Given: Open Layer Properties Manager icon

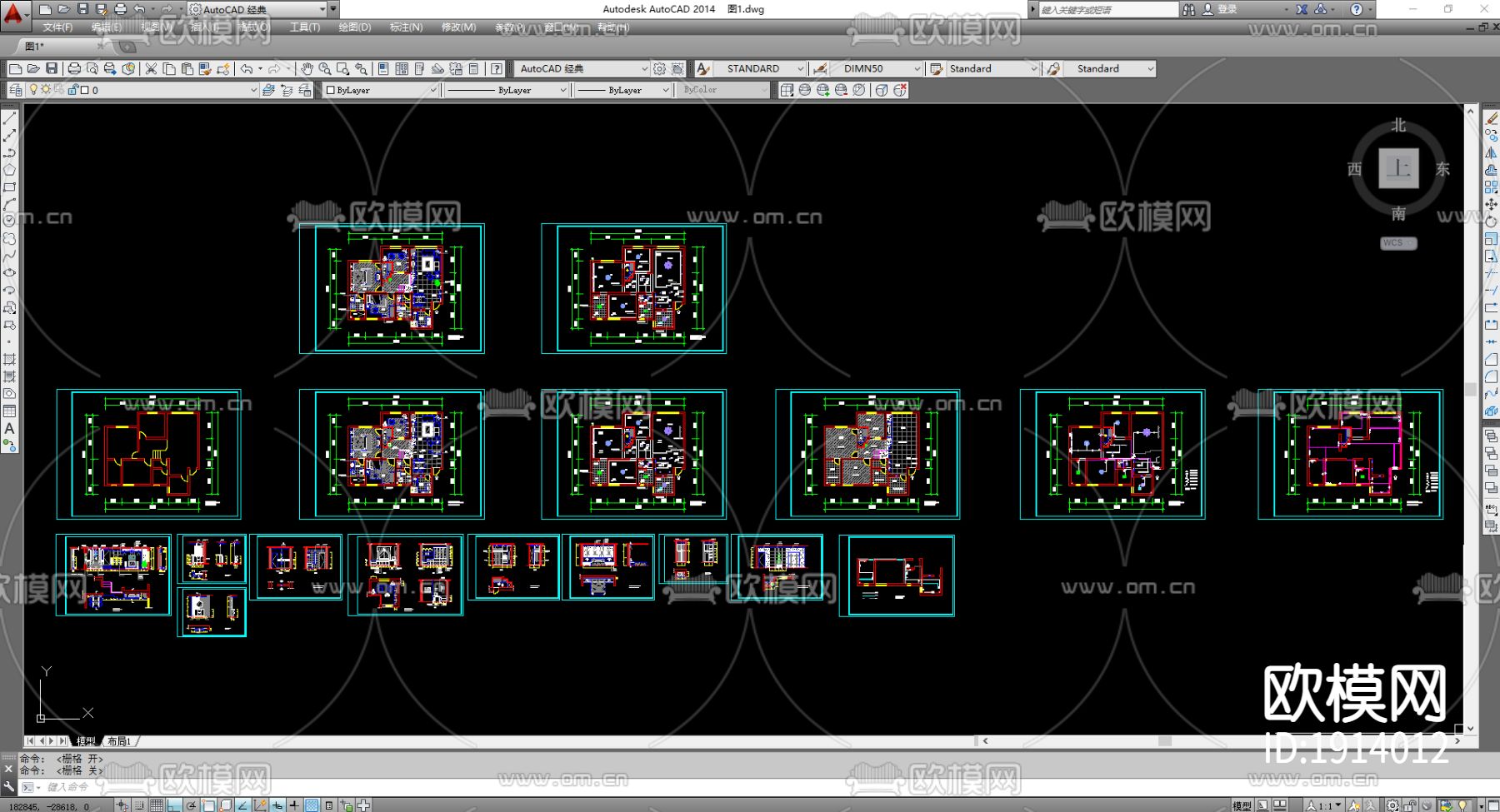Looking at the screenshot, I should (x=16, y=90).
